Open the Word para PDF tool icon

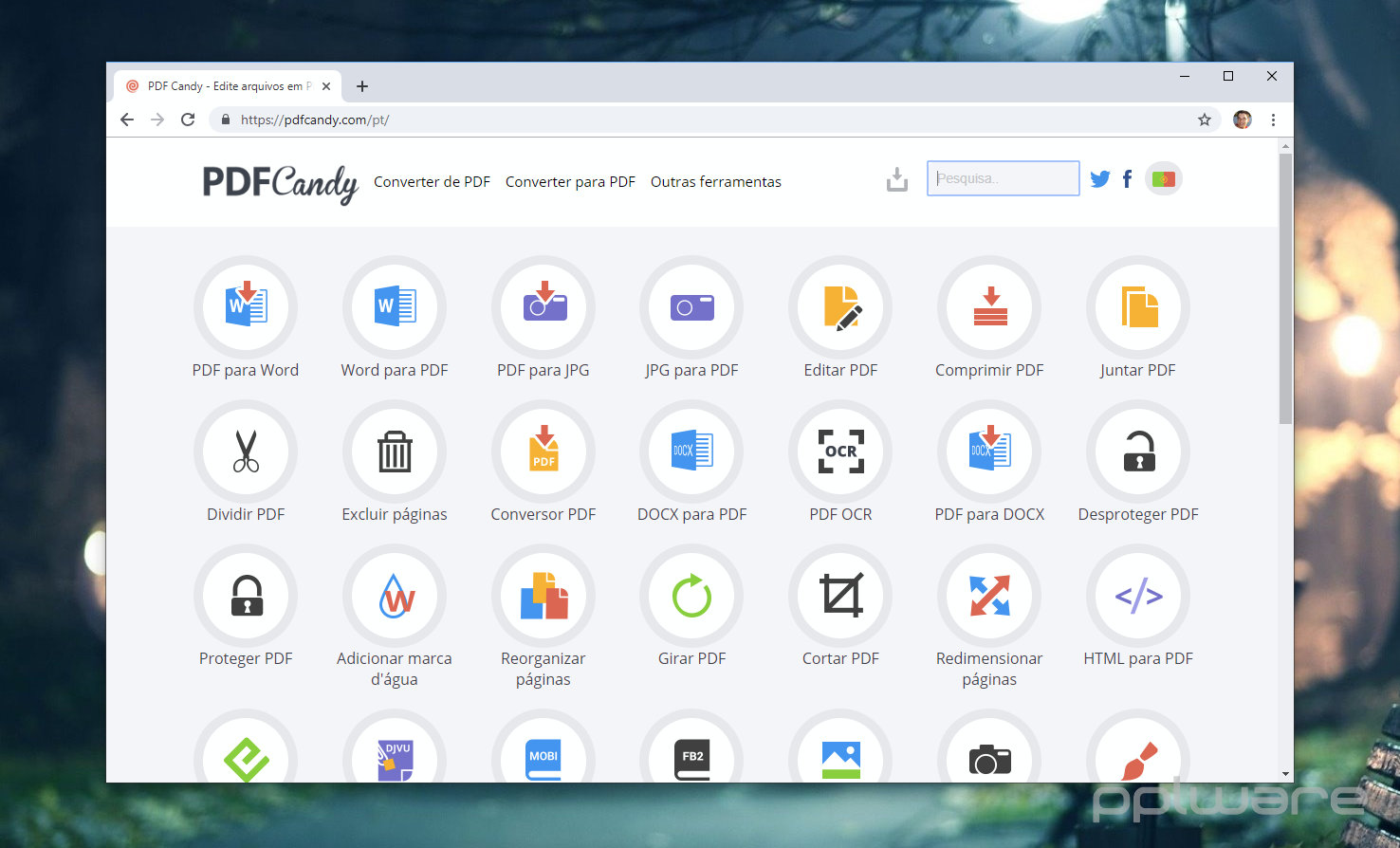click(x=395, y=307)
